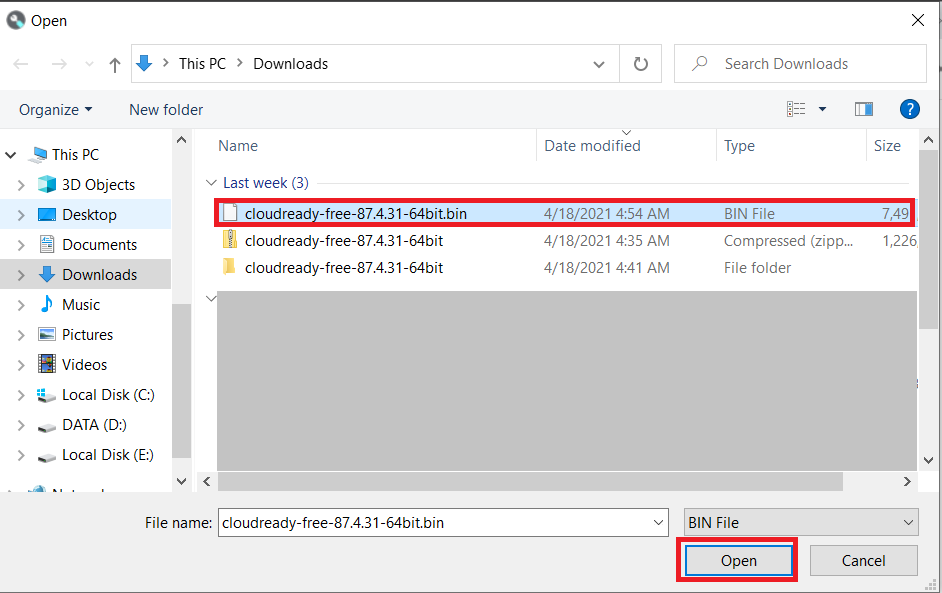
Task: Collapse the Last week group
Action: (211, 183)
